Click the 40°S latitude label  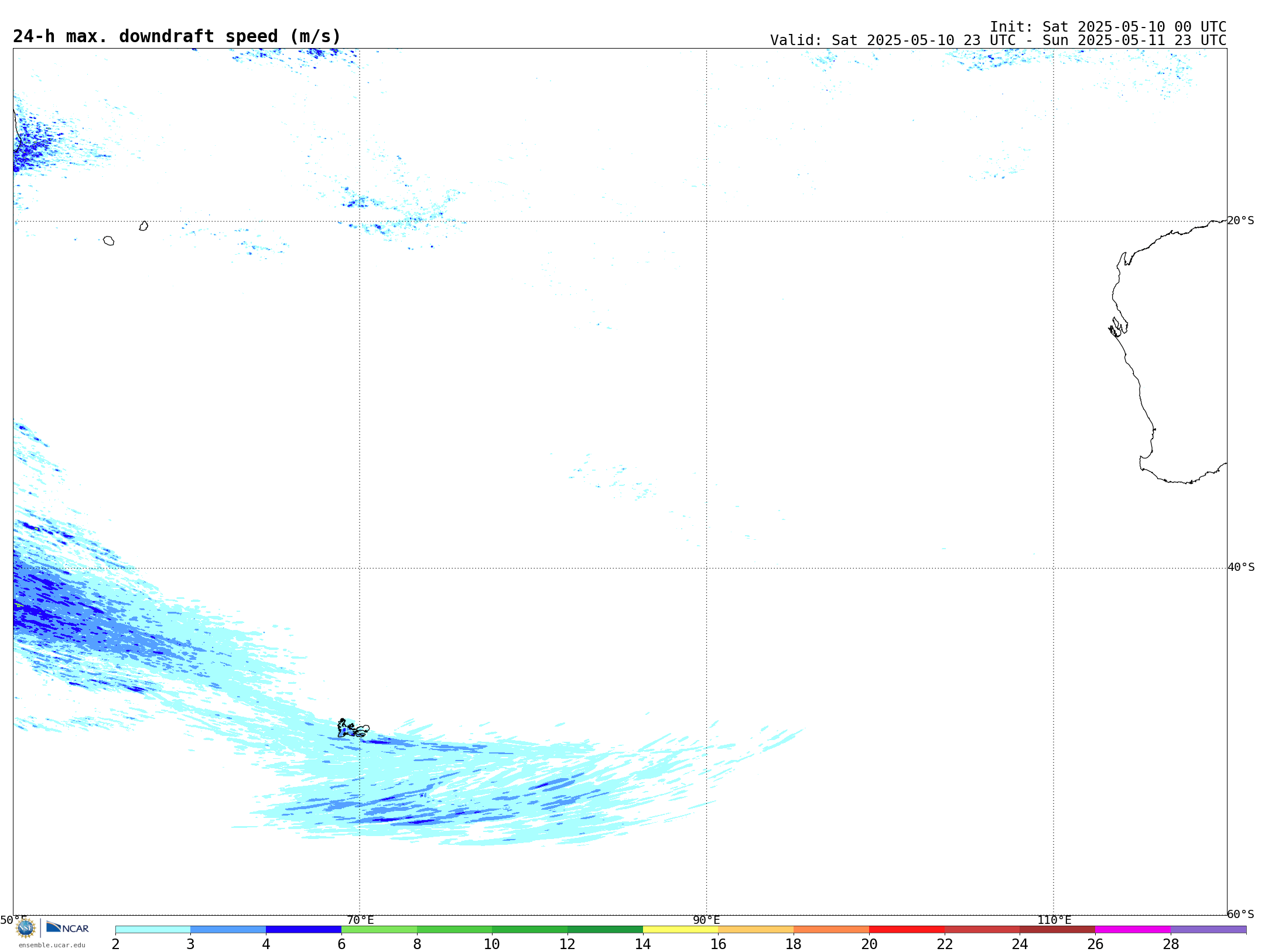[x=1240, y=567]
